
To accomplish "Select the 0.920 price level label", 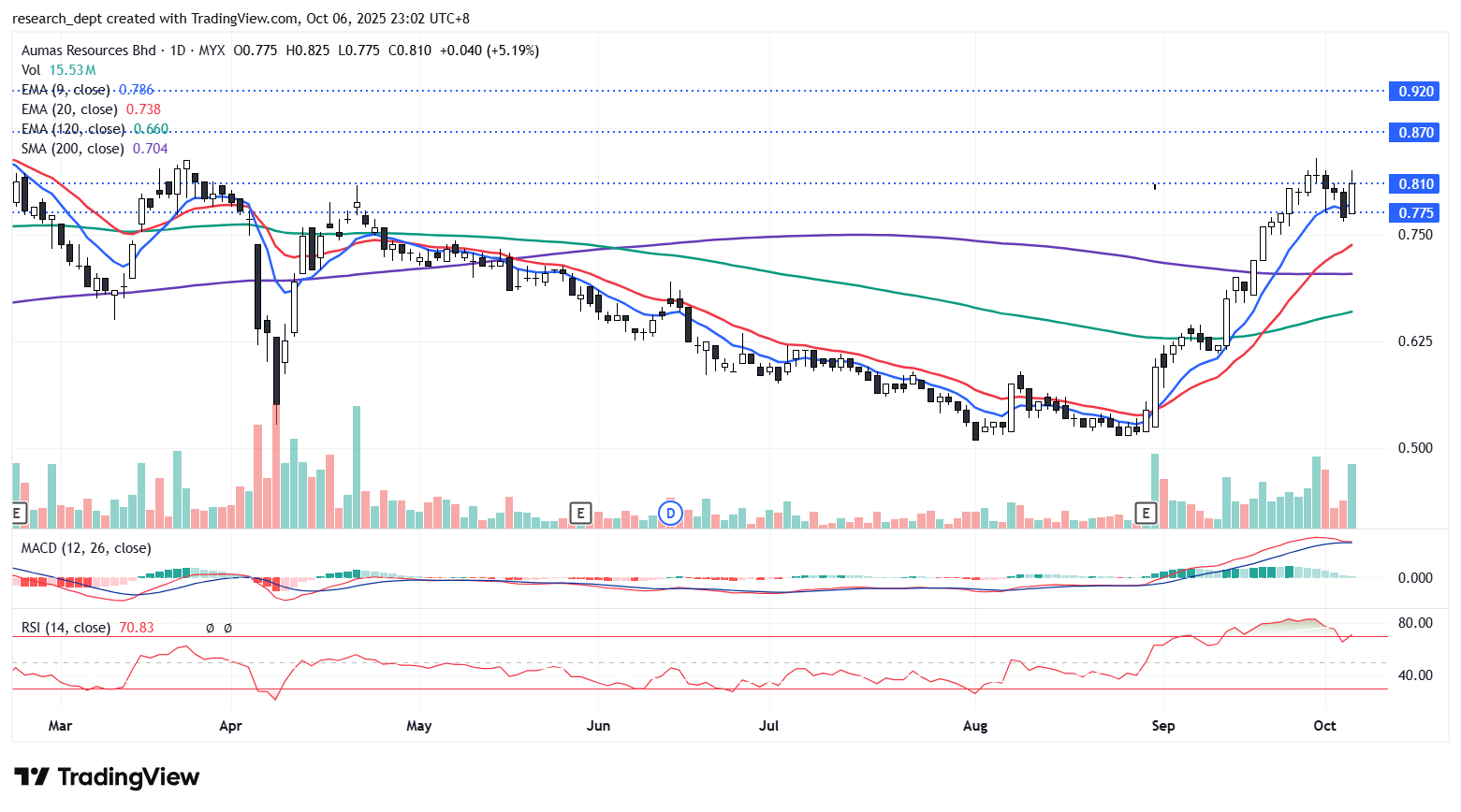I will [x=1415, y=92].
